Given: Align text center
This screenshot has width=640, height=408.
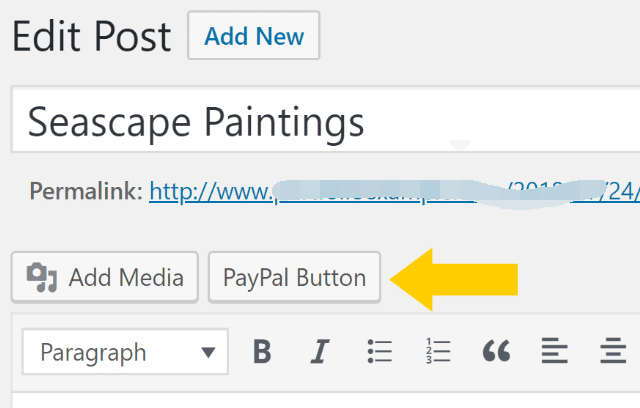Looking at the screenshot, I should tap(613, 351).
